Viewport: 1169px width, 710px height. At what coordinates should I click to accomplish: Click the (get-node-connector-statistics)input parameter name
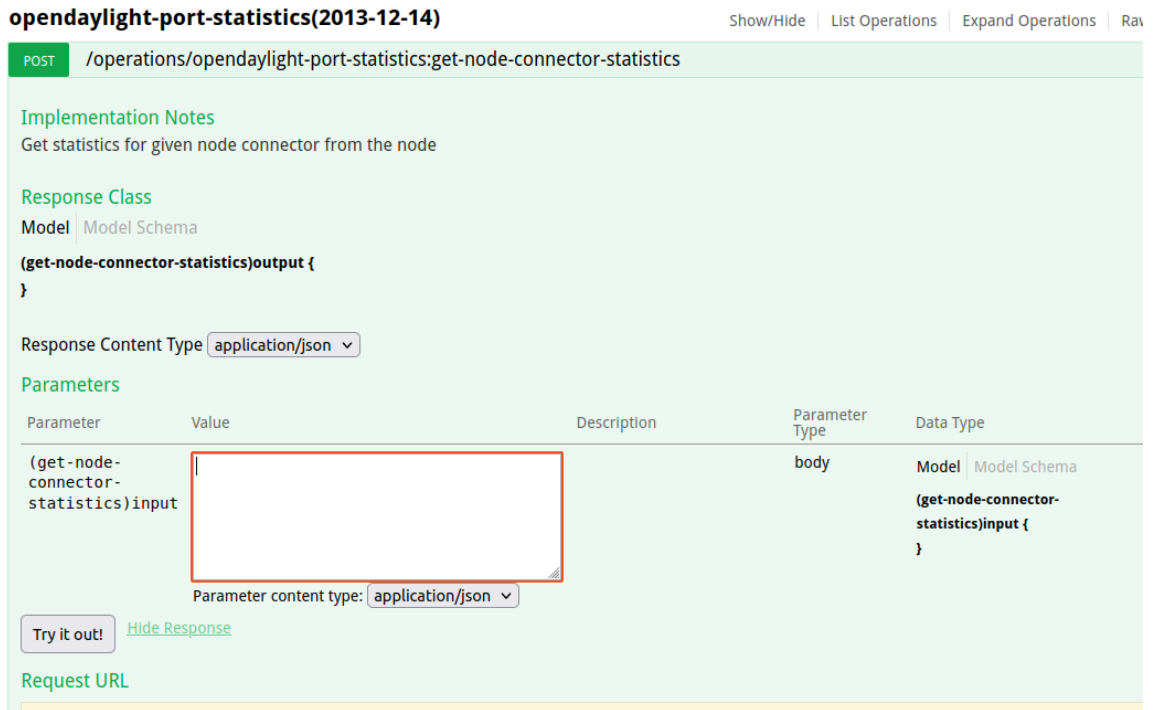pos(103,483)
